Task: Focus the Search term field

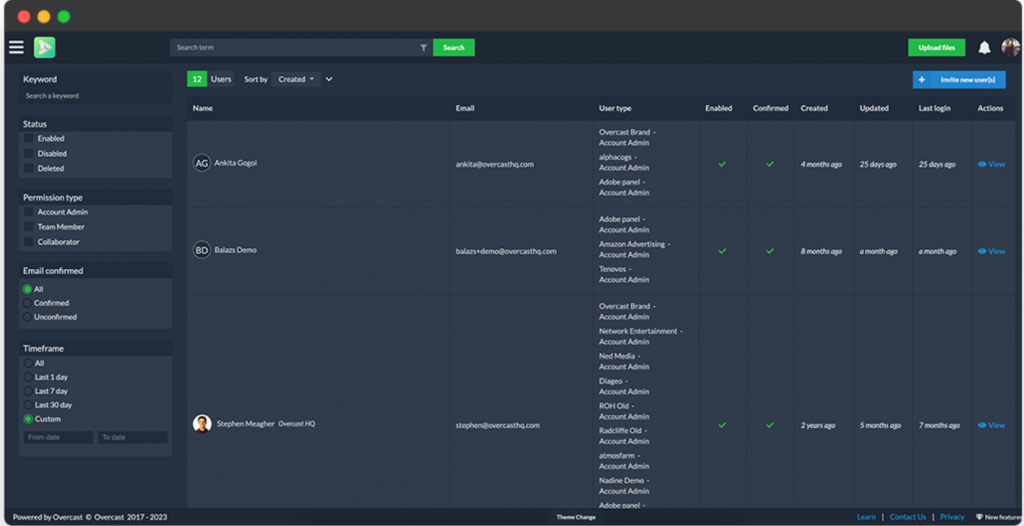Action: 293,48
